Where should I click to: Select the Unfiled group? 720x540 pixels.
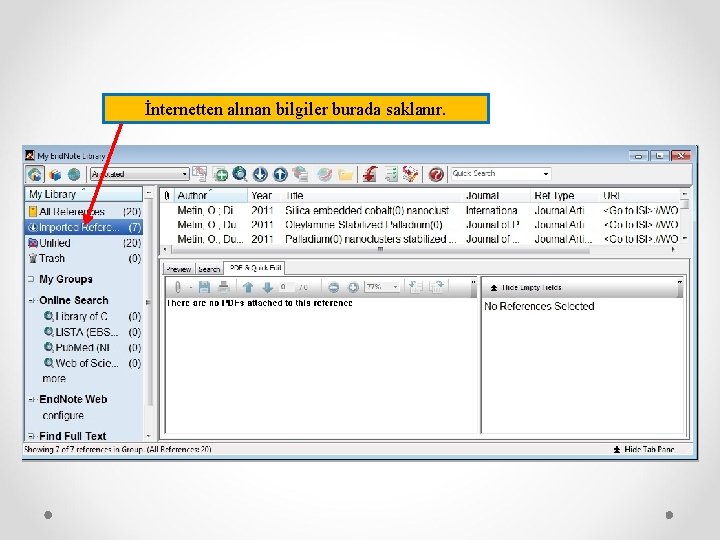coord(84,243)
